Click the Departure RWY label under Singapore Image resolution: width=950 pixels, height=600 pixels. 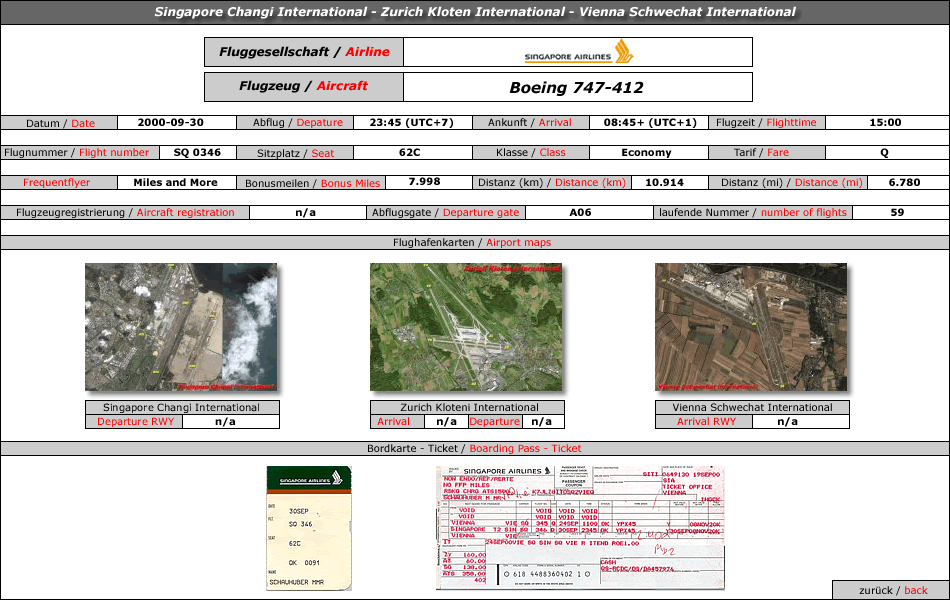click(135, 422)
